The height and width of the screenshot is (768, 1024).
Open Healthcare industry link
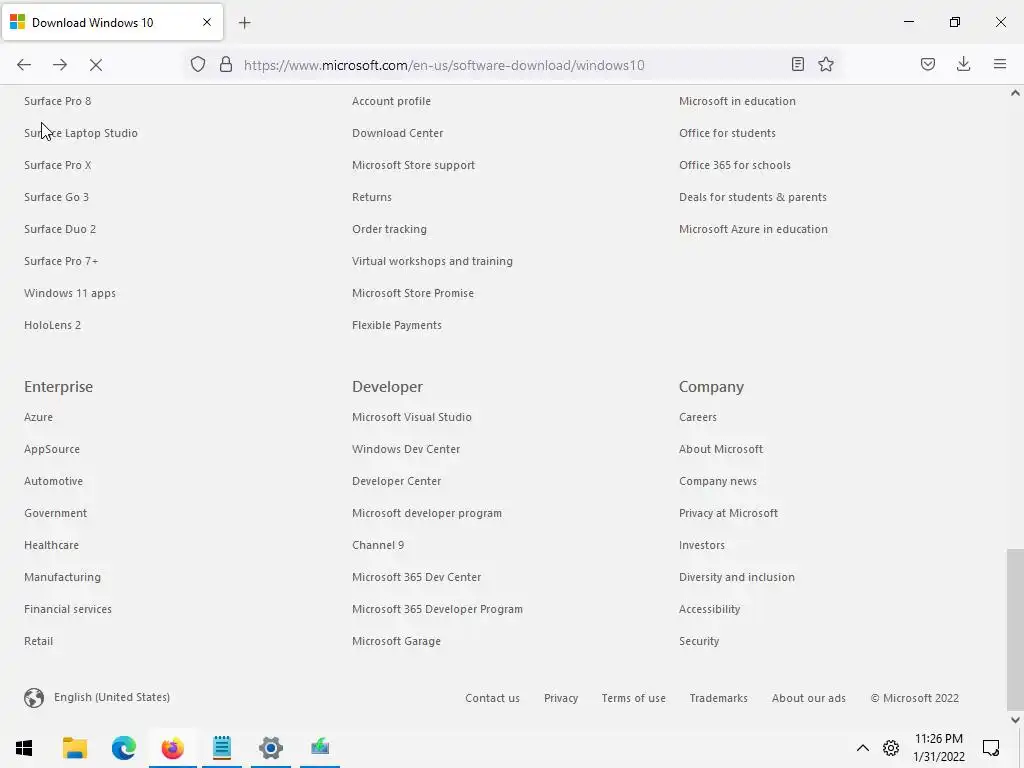[51, 545]
